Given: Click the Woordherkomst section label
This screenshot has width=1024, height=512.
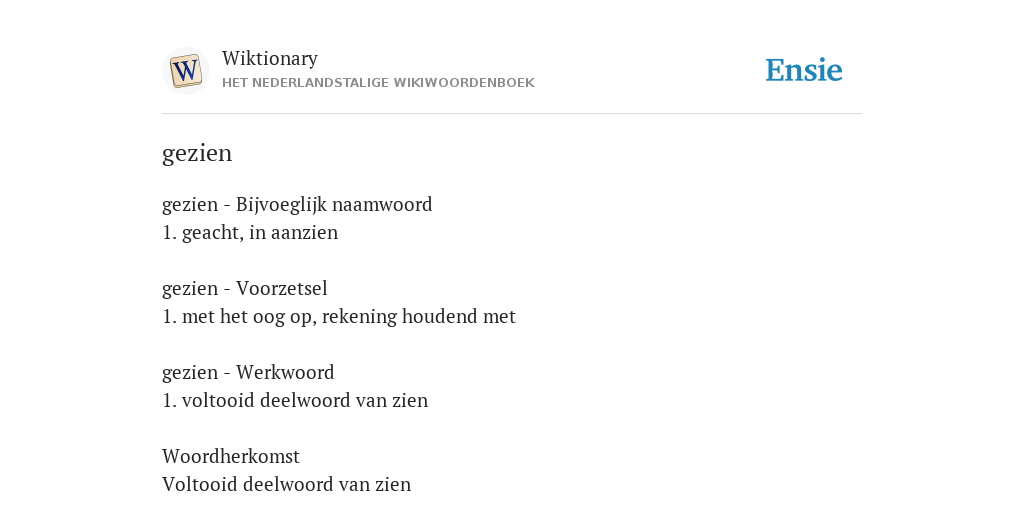Looking at the screenshot, I should 231,456.
